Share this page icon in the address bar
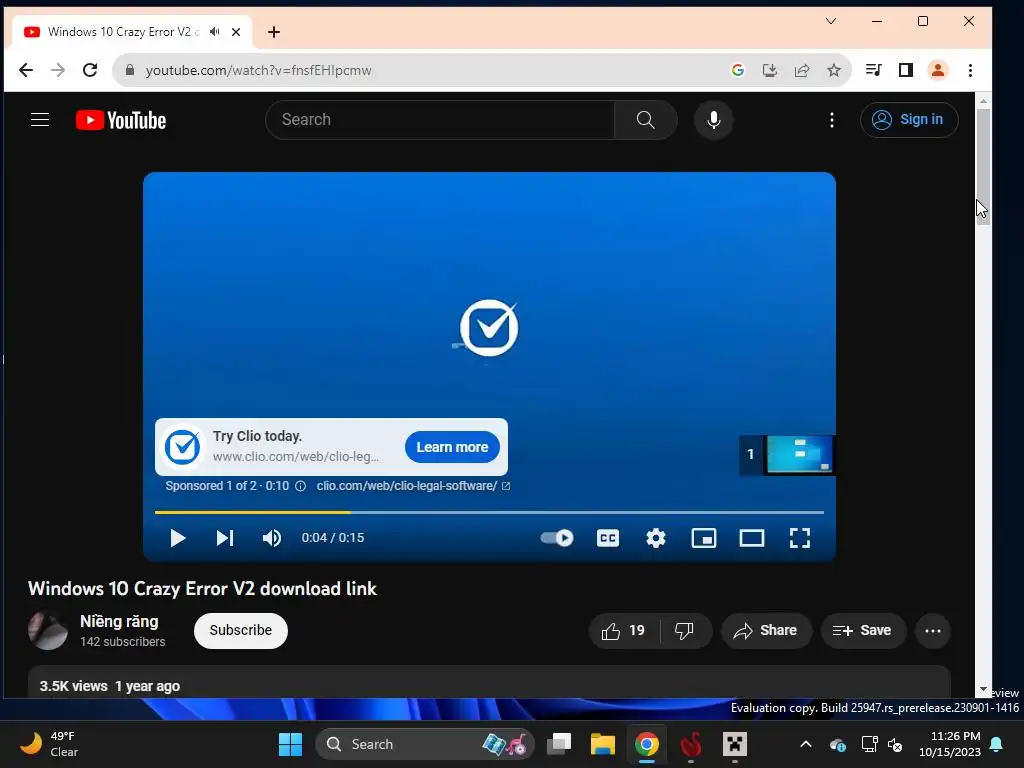The image size is (1024, 768). tap(802, 70)
